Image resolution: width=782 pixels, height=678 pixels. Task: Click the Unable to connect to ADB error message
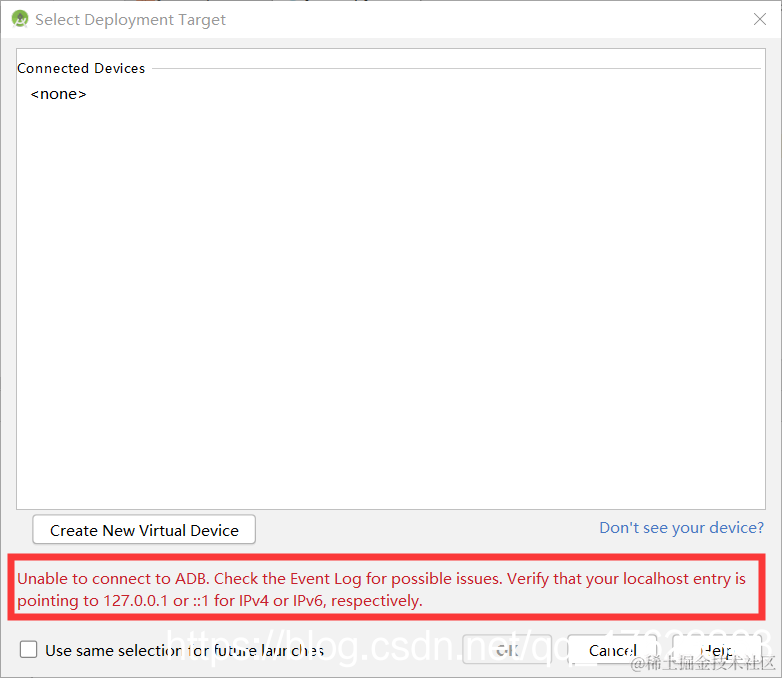[382, 589]
